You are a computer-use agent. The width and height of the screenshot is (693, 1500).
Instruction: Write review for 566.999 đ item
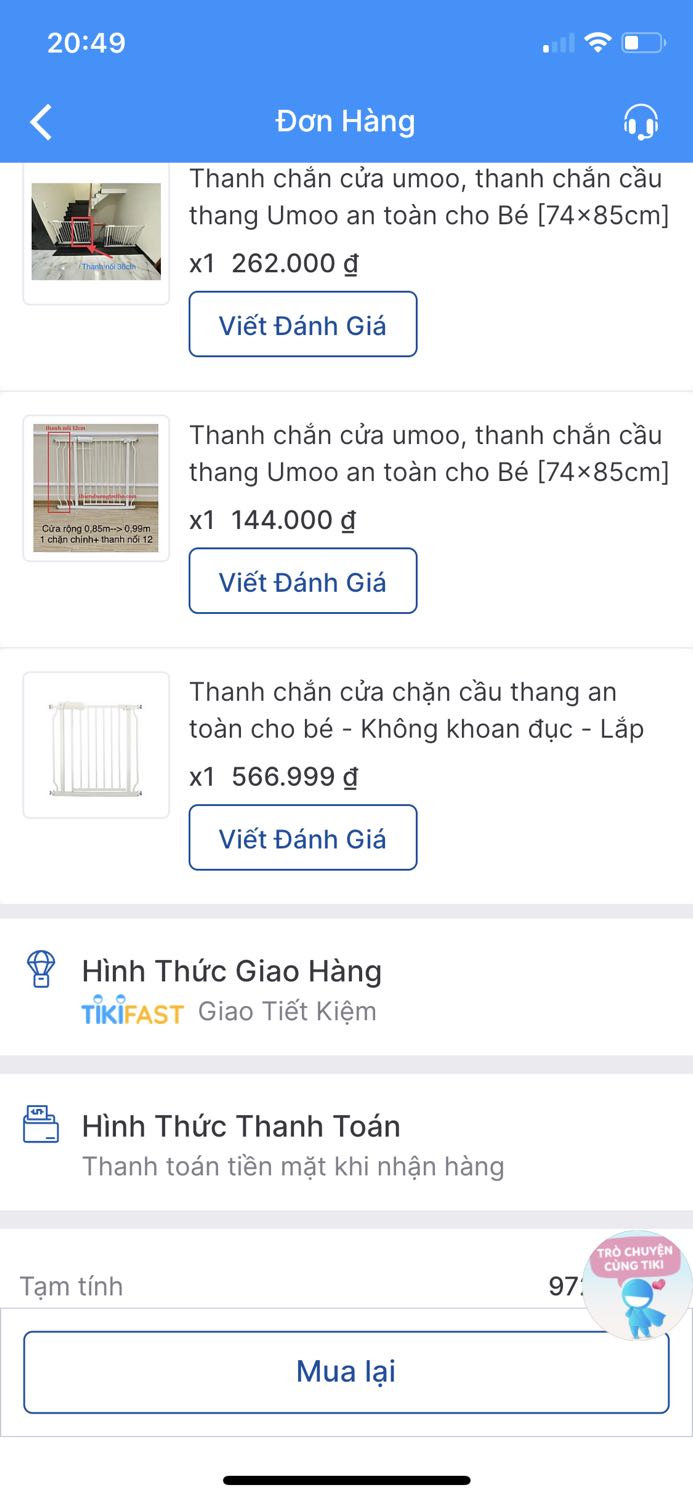point(302,838)
